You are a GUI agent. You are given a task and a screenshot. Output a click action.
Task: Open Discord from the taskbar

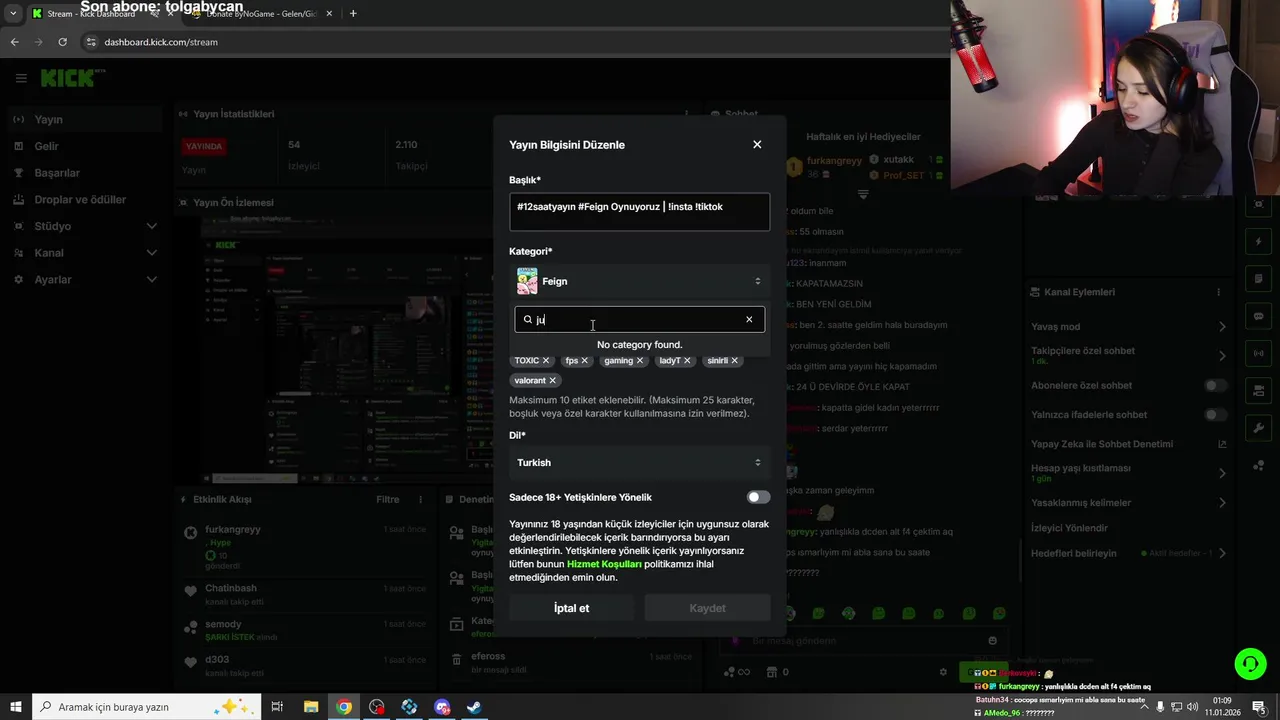point(442,707)
